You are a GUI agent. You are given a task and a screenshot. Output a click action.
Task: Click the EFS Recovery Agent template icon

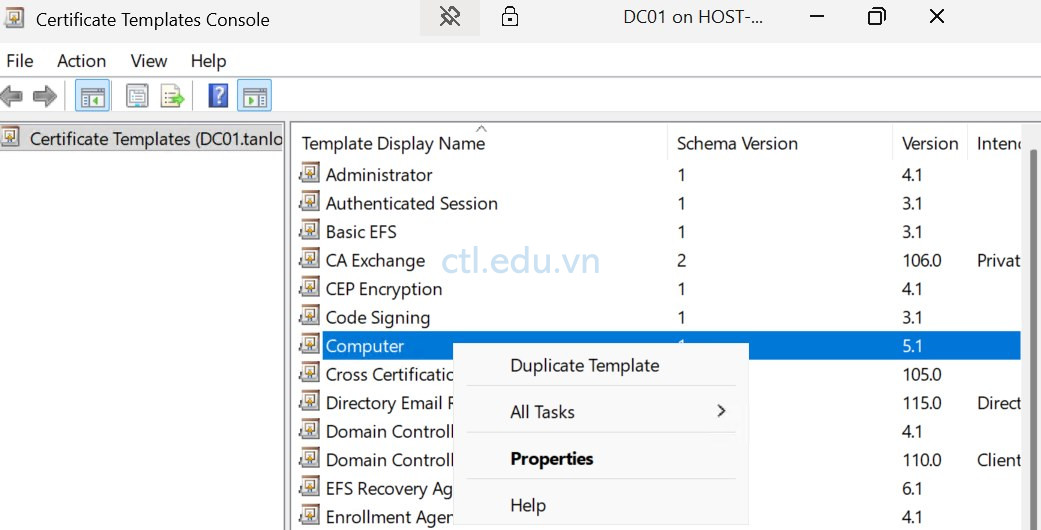[x=309, y=487]
